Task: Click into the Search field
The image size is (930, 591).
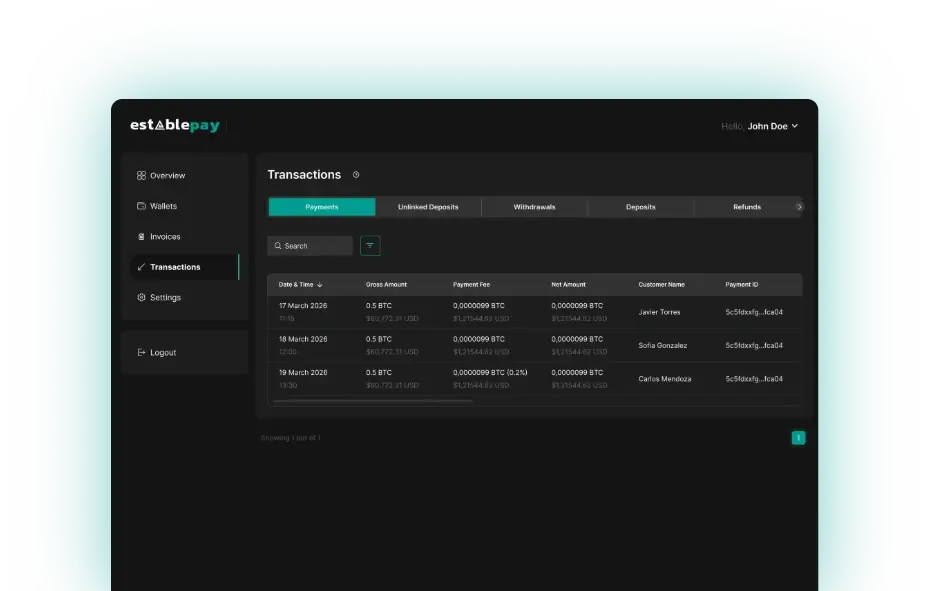Action: click(x=310, y=246)
